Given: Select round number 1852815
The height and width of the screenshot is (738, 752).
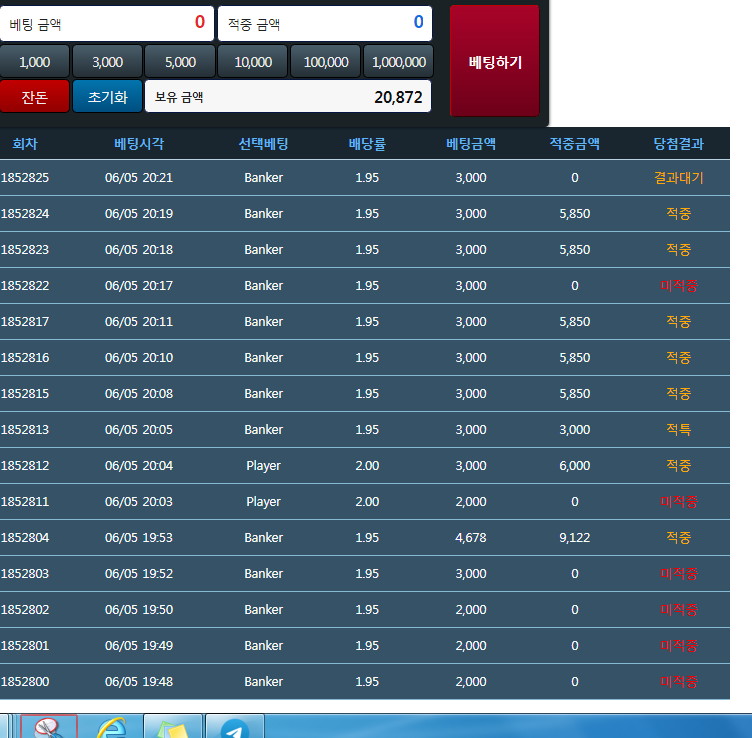Looking at the screenshot, I should tap(25, 393).
